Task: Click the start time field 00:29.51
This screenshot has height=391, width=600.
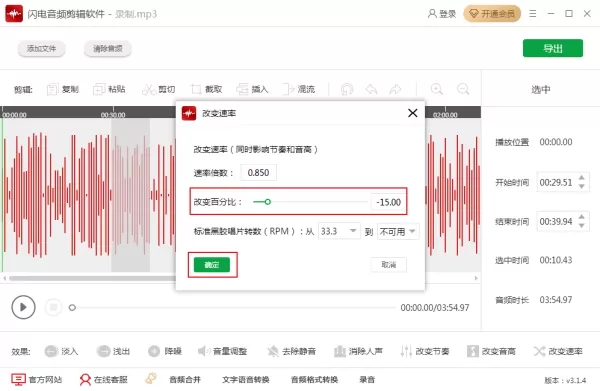Action: click(556, 182)
